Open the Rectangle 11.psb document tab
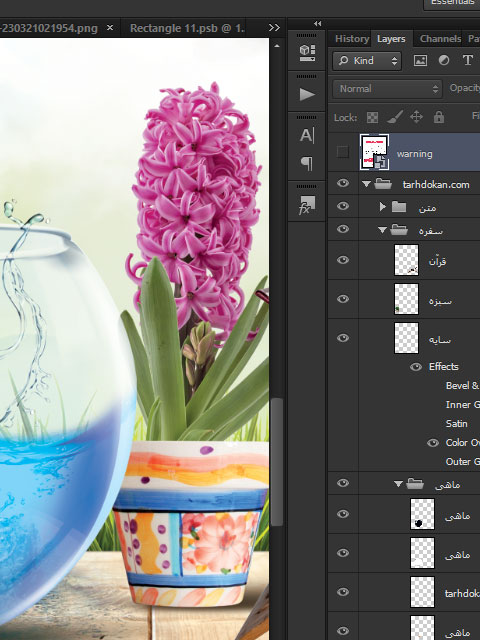 187,28
